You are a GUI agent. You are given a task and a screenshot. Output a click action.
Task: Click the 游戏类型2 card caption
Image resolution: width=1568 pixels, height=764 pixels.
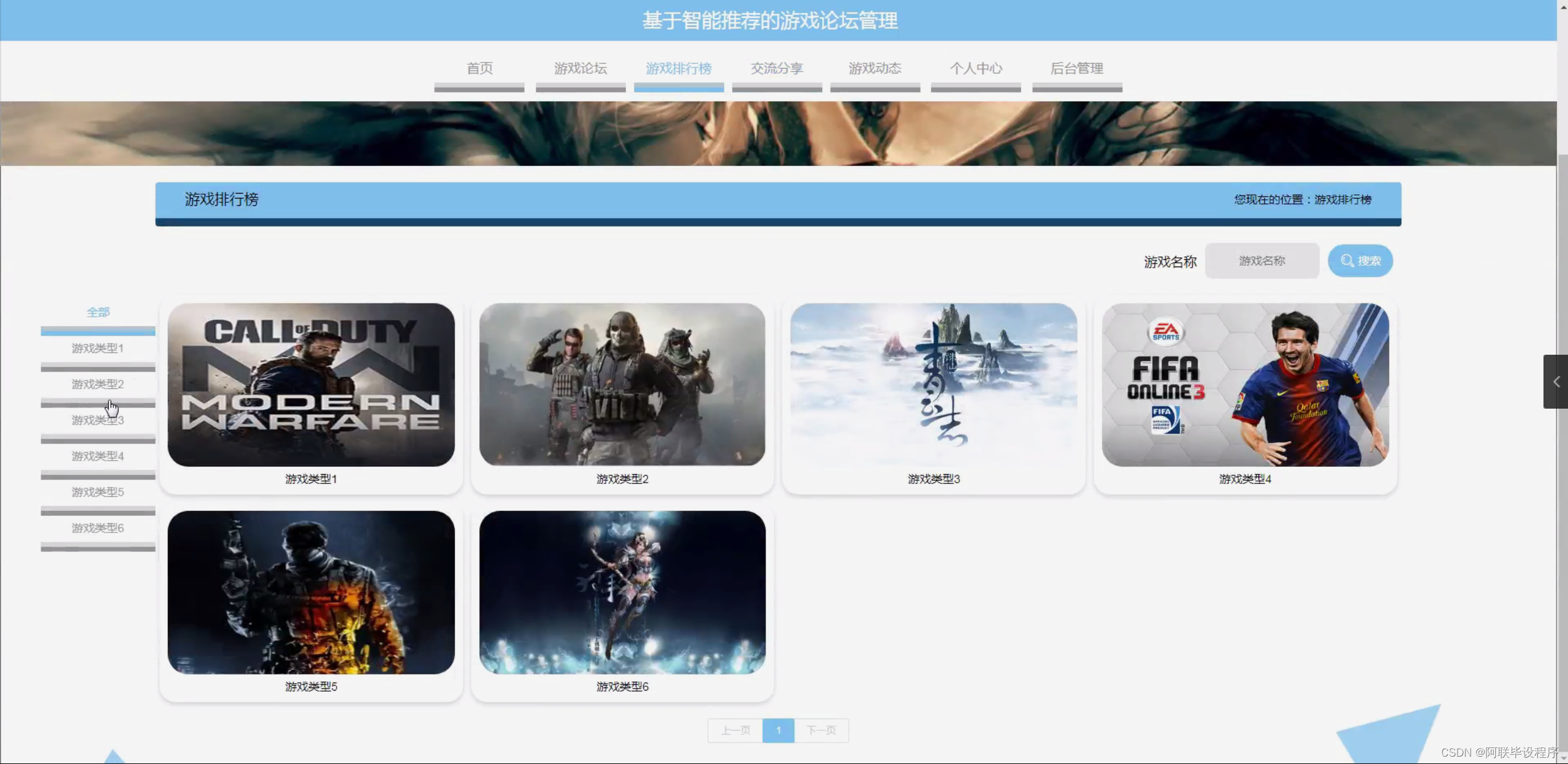[622, 479]
